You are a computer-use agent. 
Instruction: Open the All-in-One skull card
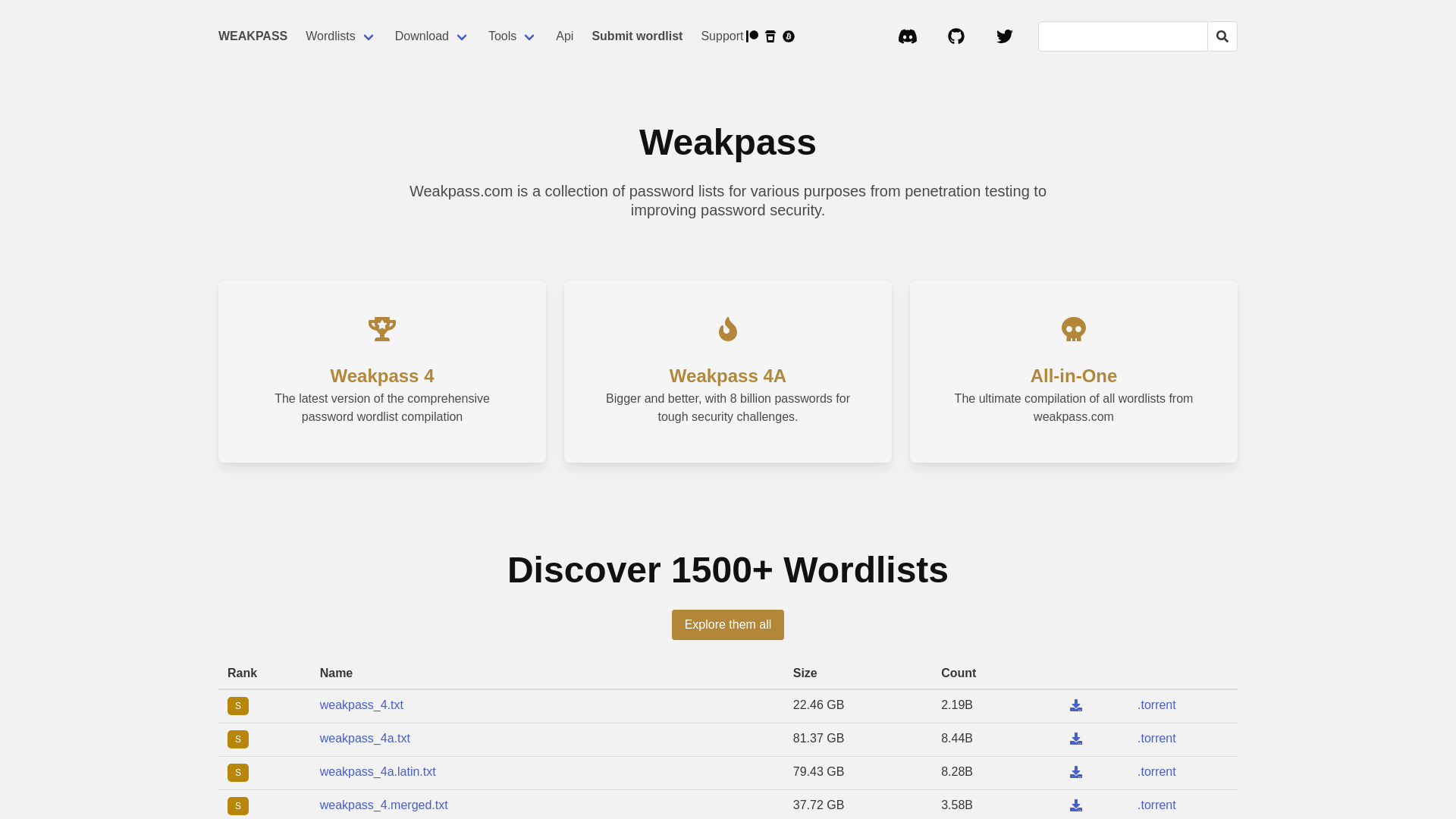click(1073, 372)
